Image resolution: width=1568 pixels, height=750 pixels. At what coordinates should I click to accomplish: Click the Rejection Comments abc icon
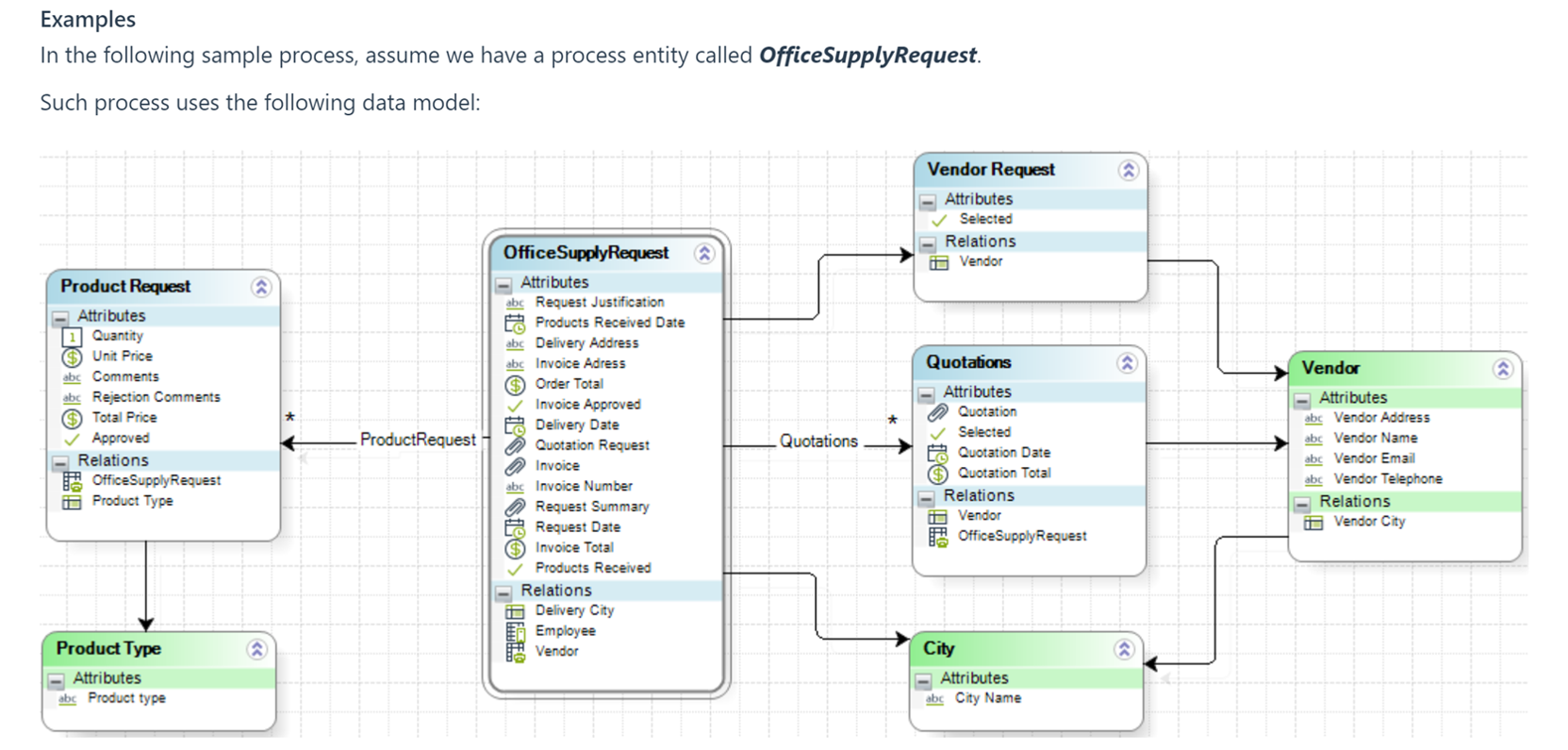pyautogui.click(x=72, y=398)
